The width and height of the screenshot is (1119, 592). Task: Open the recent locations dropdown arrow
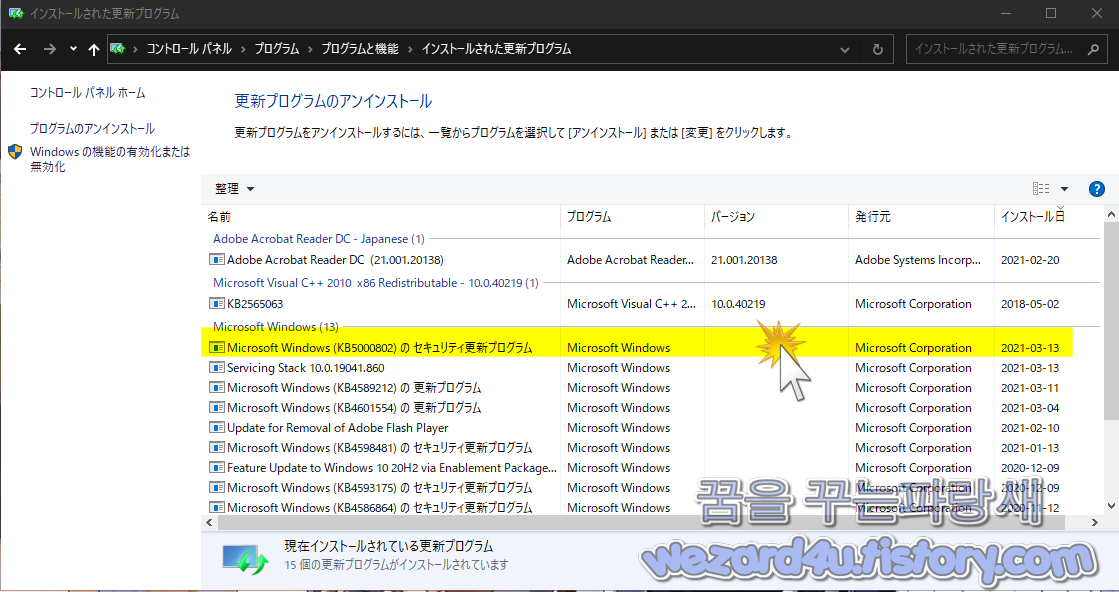point(73,49)
